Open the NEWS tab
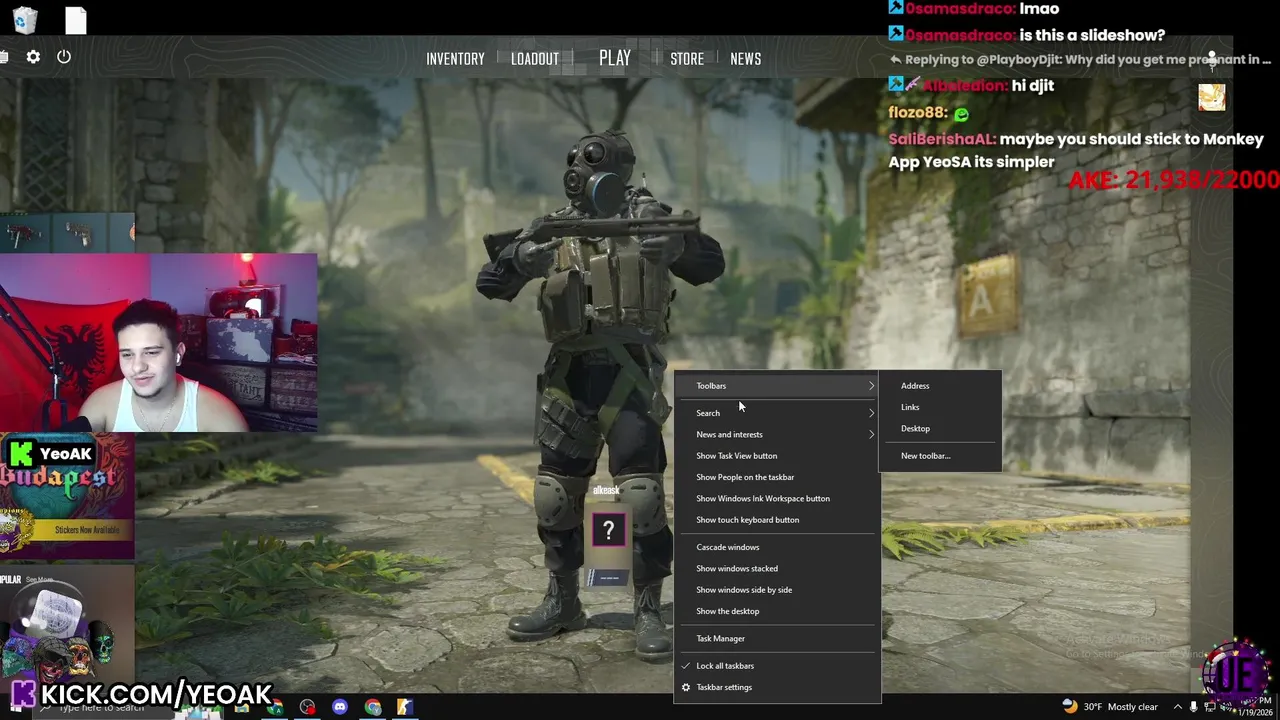Image resolution: width=1280 pixels, height=720 pixels. coord(745,59)
